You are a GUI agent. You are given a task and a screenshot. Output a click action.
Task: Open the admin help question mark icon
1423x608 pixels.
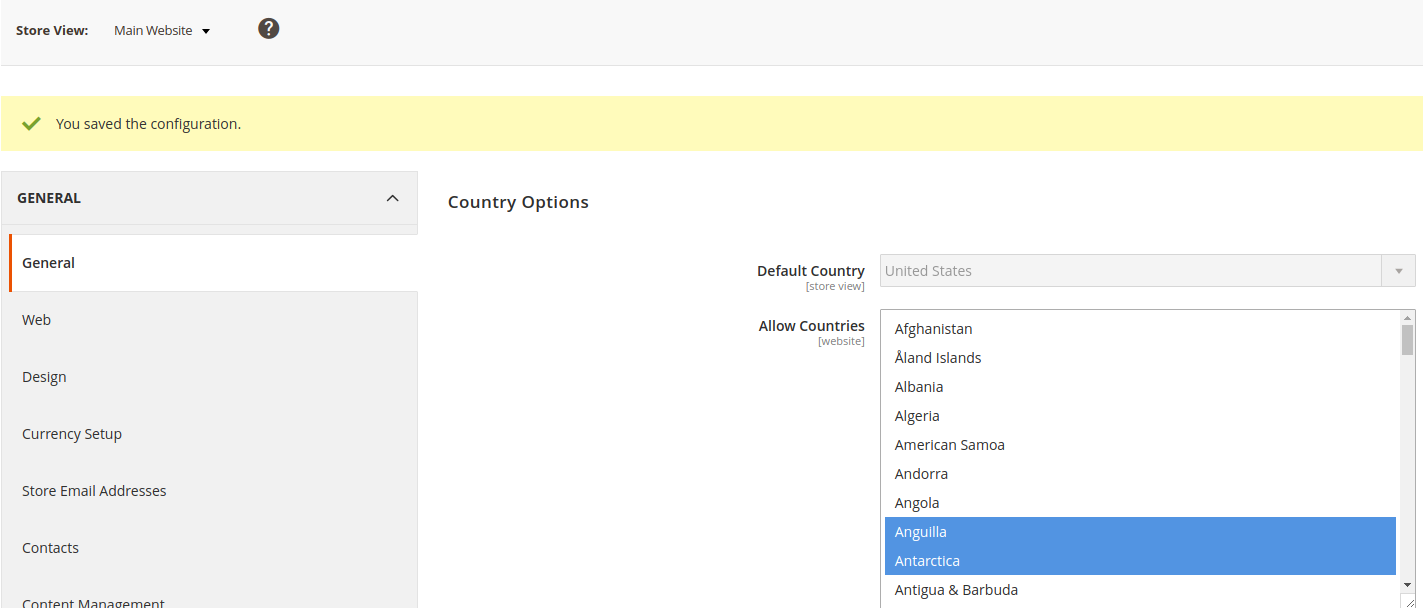pos(268,28)
